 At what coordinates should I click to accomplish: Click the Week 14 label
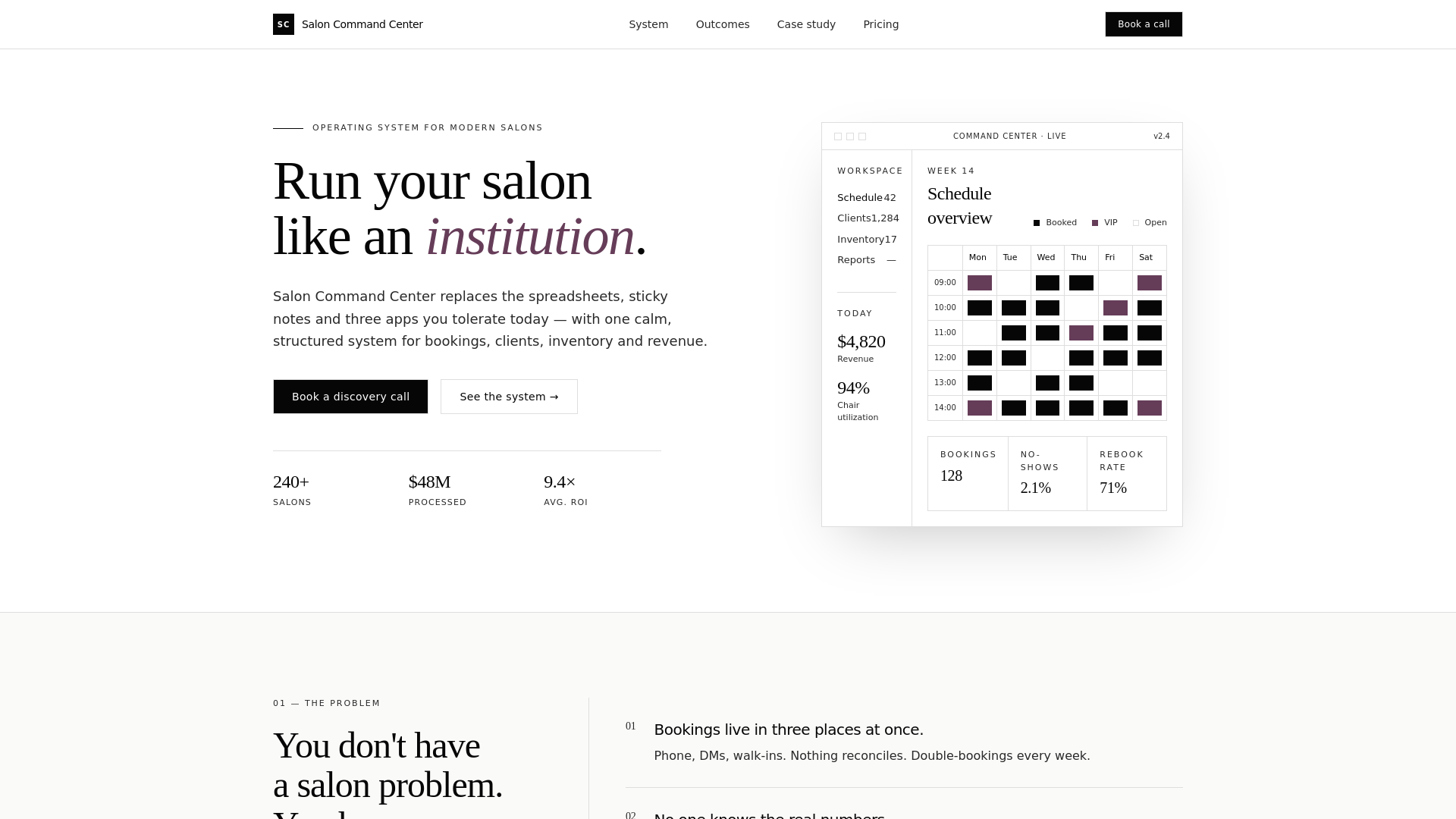click(x=951, y=171)
